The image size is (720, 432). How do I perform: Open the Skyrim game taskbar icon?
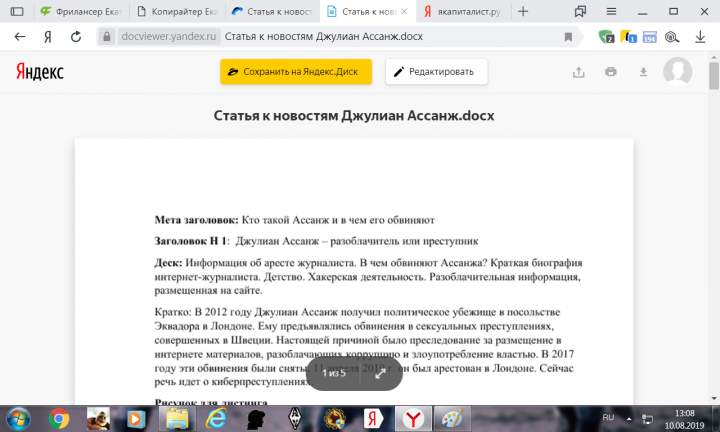click(x=295, y=419)
